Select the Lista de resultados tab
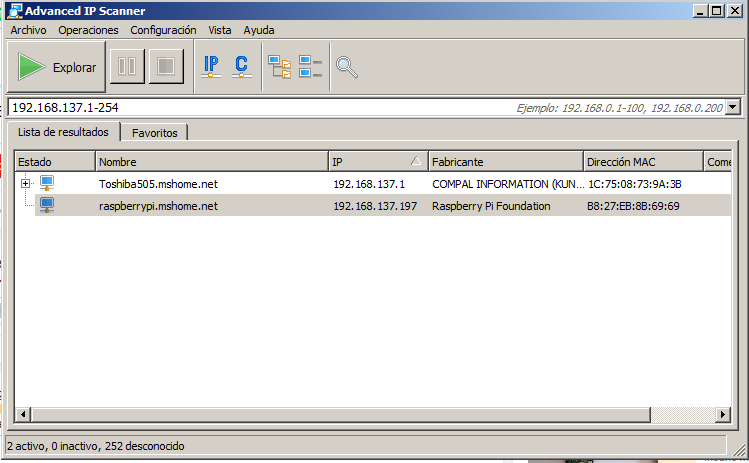 63,132
